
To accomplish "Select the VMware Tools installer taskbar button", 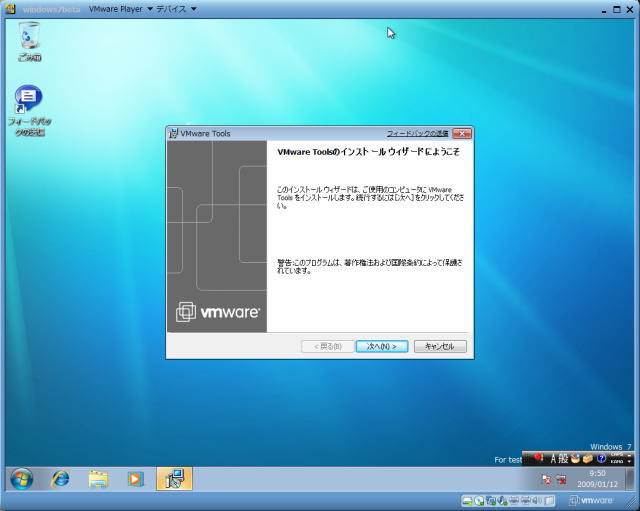I will click(x=174, y=479).
